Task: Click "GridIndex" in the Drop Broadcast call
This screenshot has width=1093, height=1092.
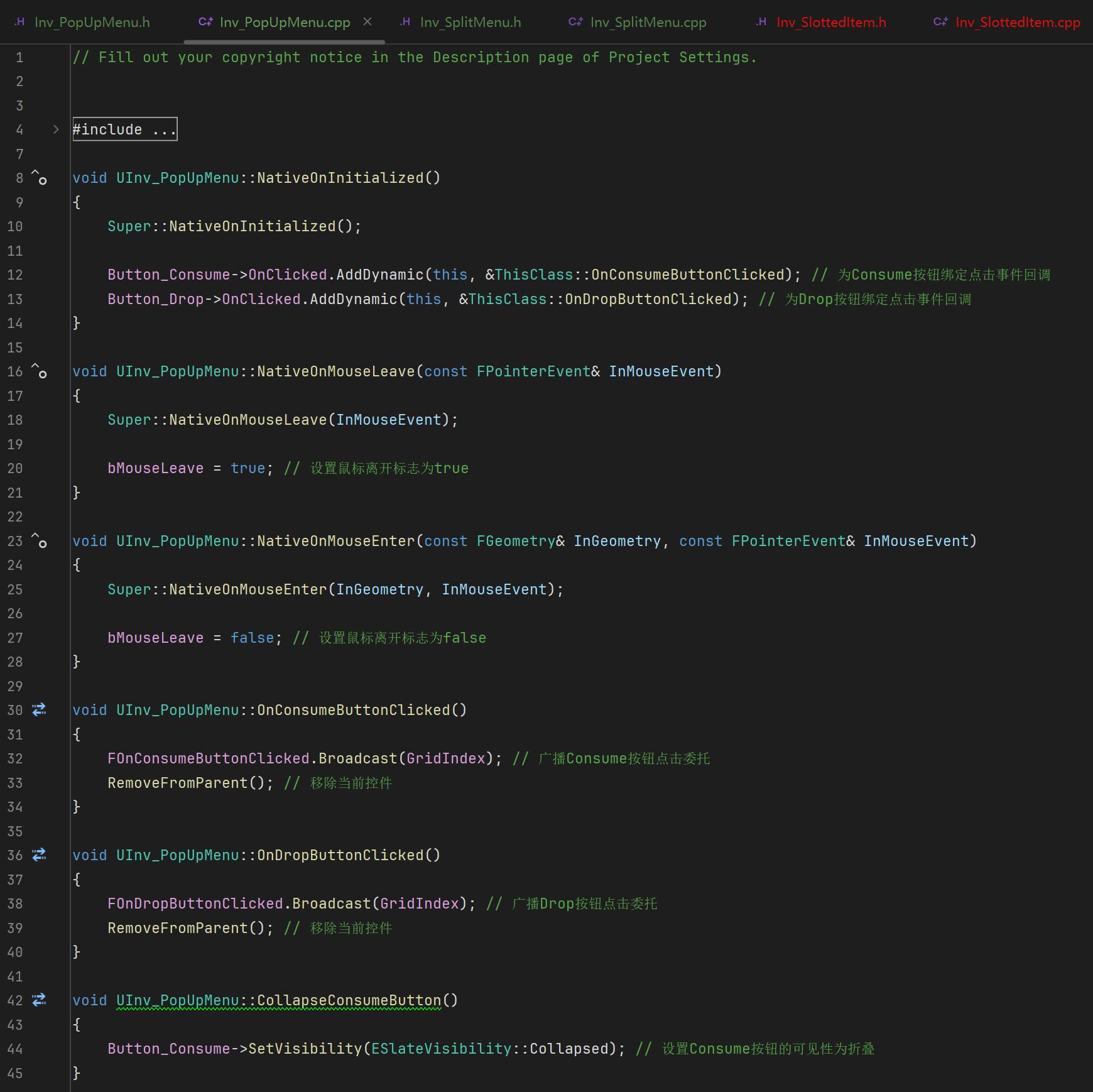Action: 420,904
